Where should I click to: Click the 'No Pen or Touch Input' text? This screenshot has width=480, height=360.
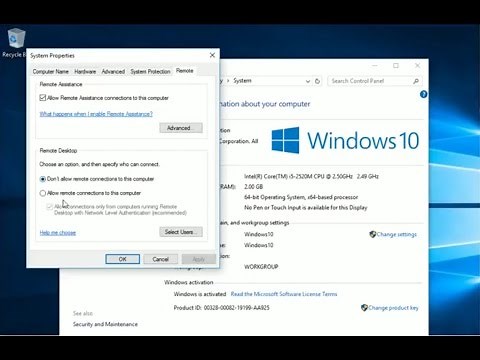(305, 208)
